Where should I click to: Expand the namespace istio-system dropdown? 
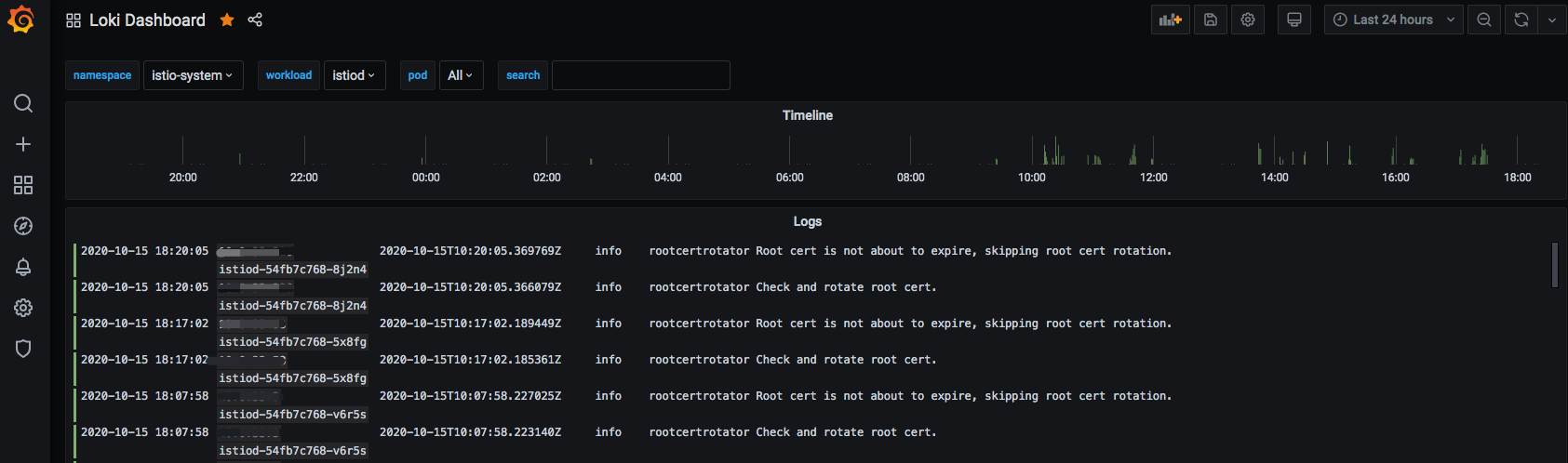pos(193,75)
